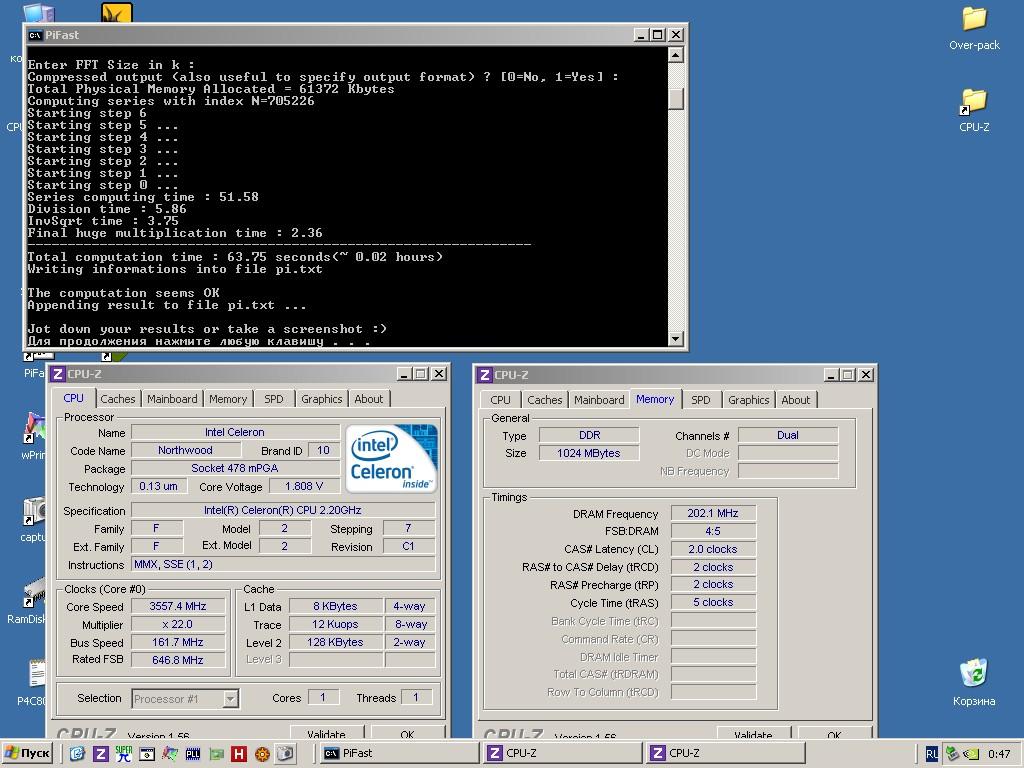Click the Safely Remove Hardware tray icon

(953, 754)
